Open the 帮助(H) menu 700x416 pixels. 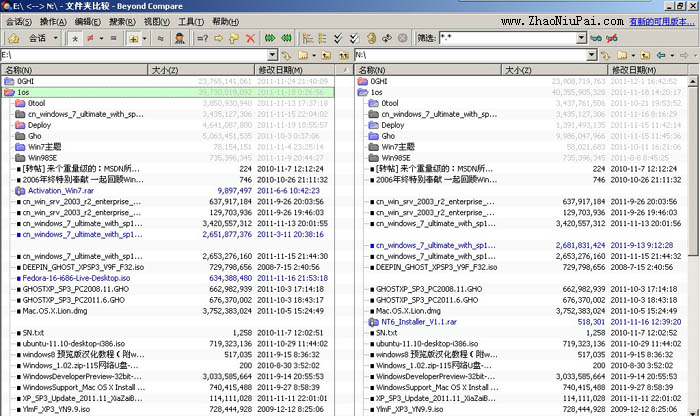(225, 21)
